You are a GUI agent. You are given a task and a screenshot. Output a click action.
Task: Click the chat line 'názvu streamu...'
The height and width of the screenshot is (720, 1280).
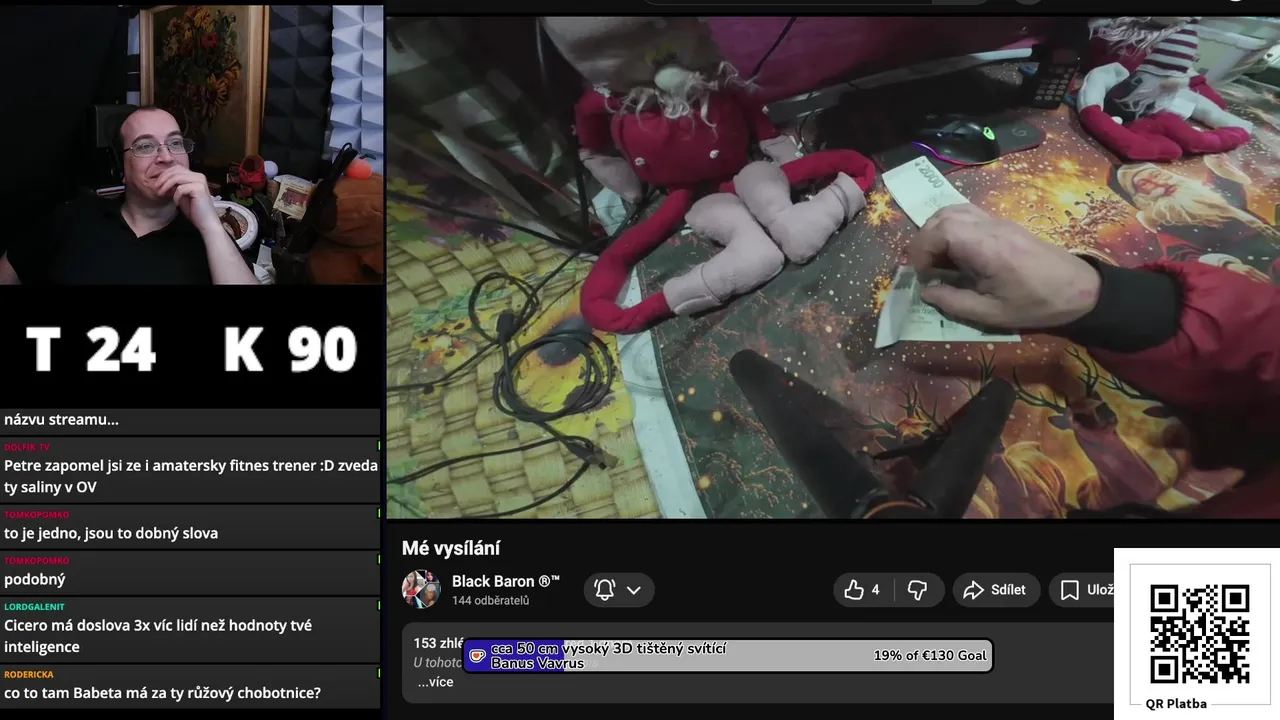point(61,420)
